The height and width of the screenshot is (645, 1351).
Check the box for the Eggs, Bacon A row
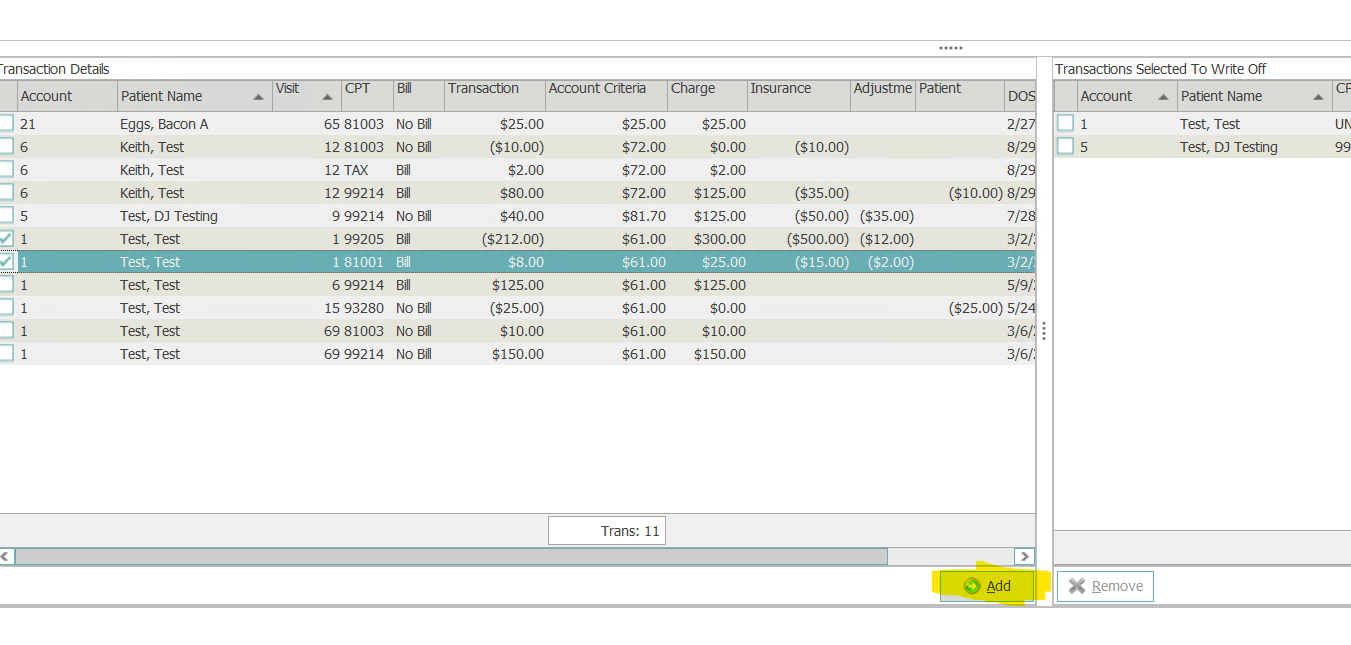[x=6, y=124]
